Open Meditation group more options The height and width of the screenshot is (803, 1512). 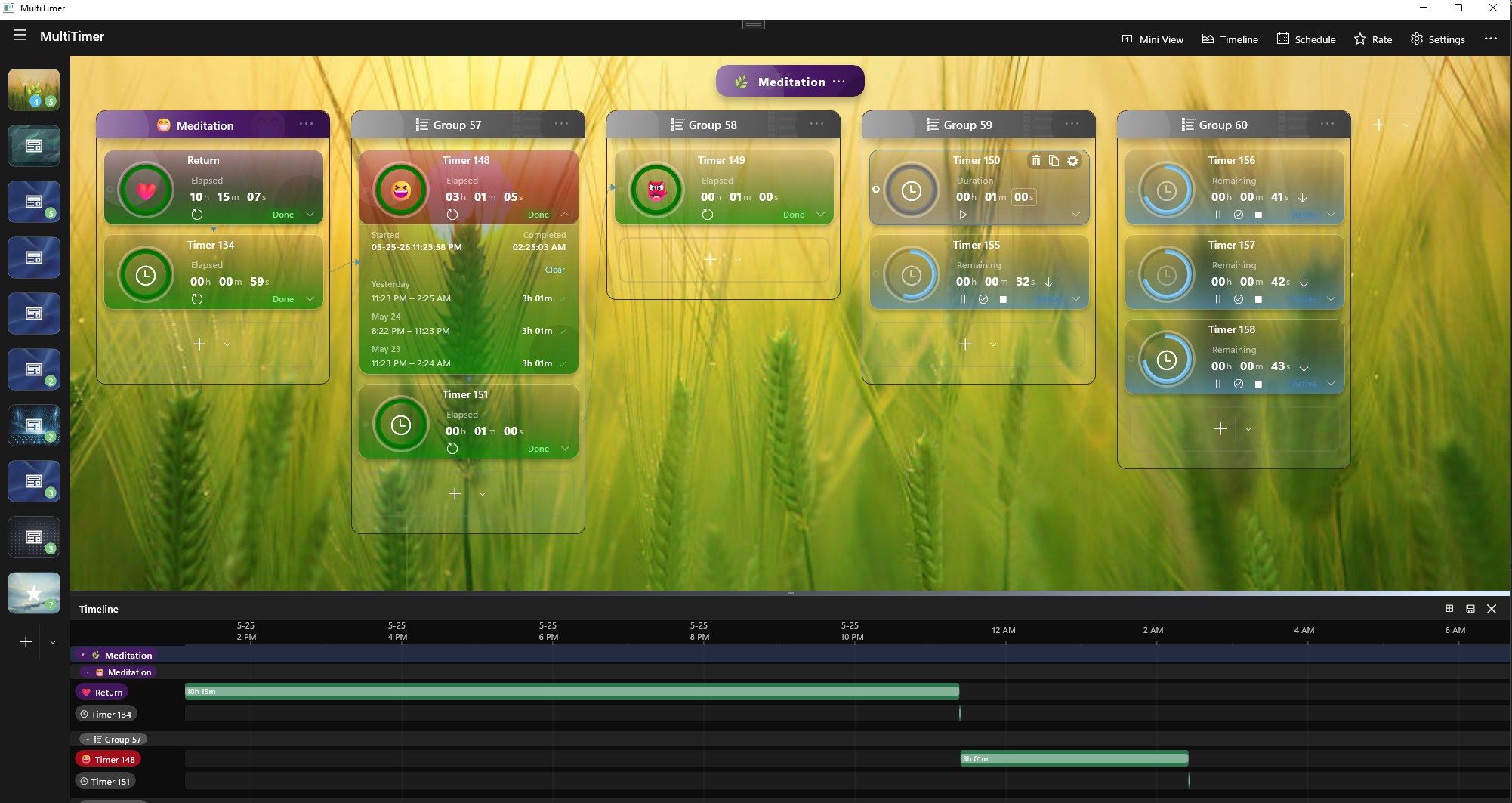pyautogui.click(x=306, y=124)
